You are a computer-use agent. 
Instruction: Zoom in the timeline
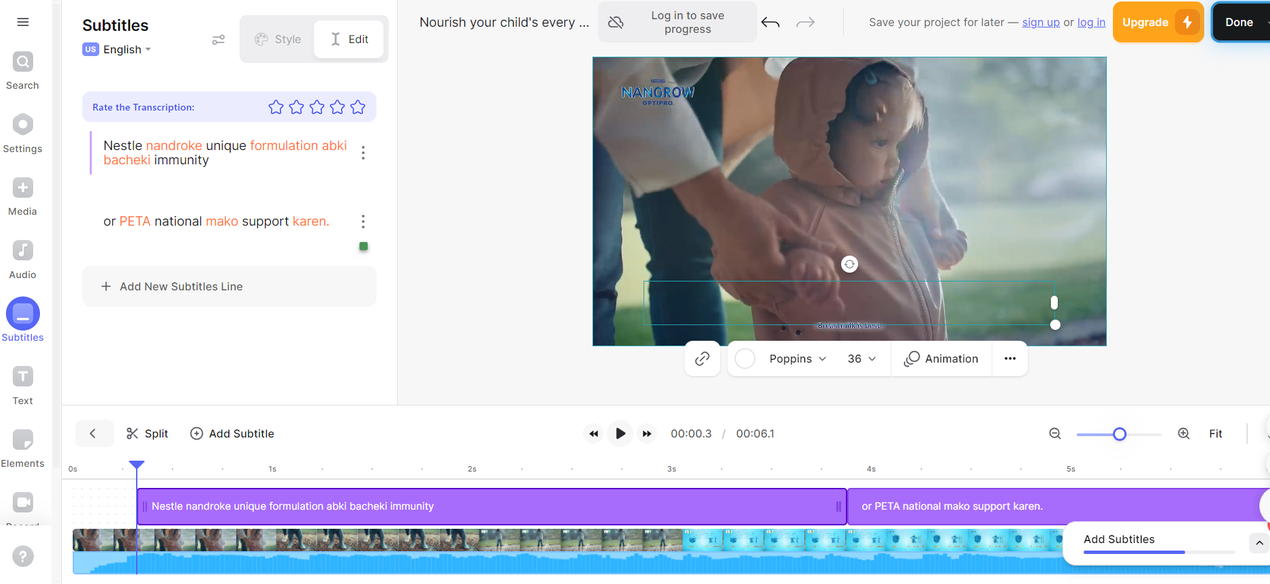tap(1184, 434)
